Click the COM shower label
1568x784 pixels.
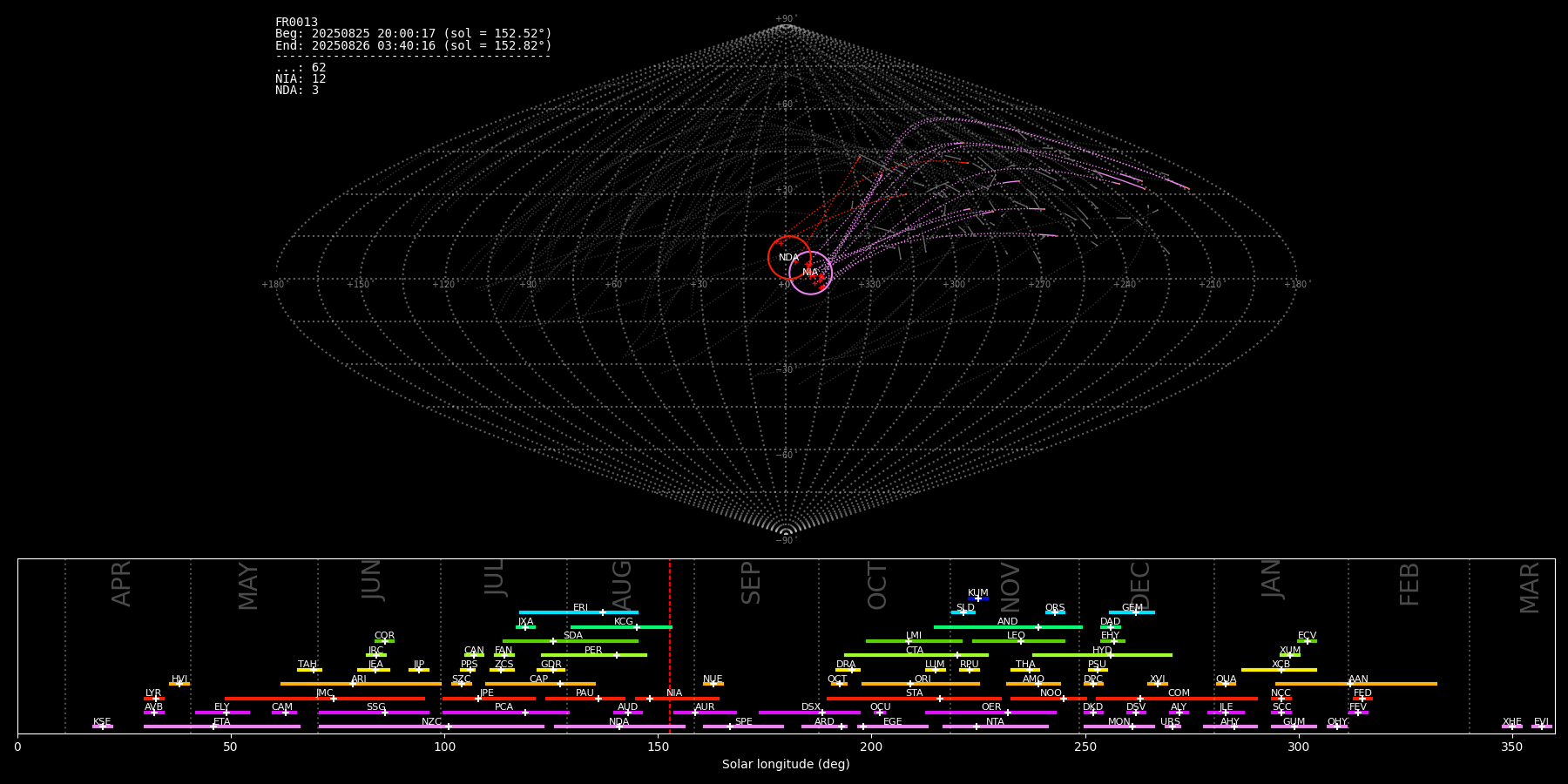pos(1179,693)
